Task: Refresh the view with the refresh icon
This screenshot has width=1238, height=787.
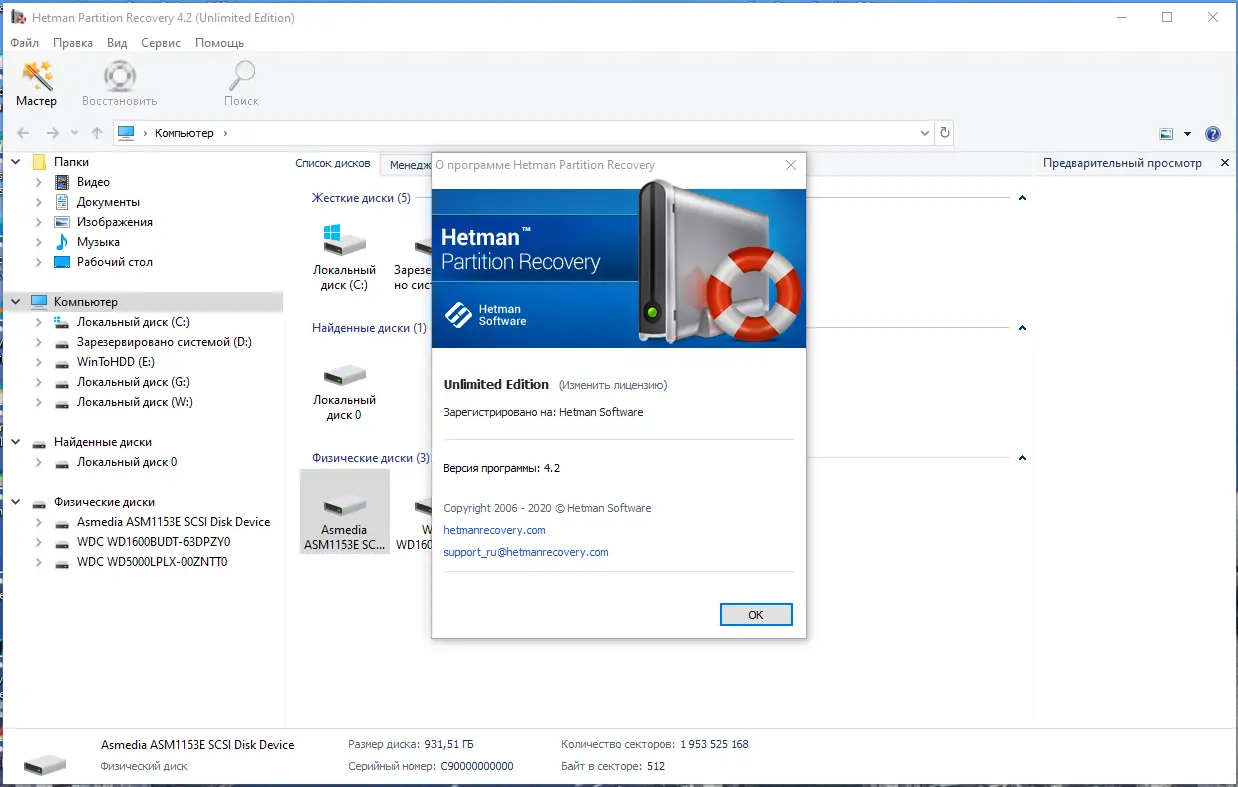Action: tap(944, 132)
